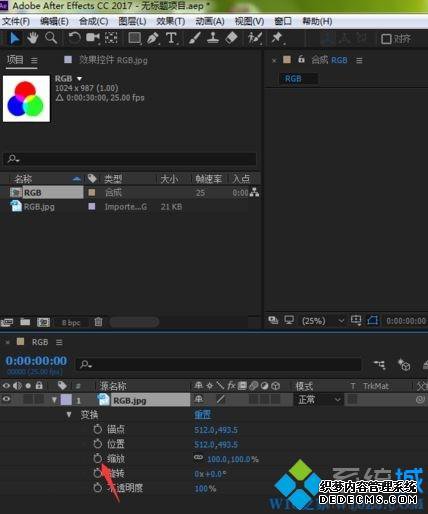
Task: Create a new composition from project footer
Action: [43, 322]
